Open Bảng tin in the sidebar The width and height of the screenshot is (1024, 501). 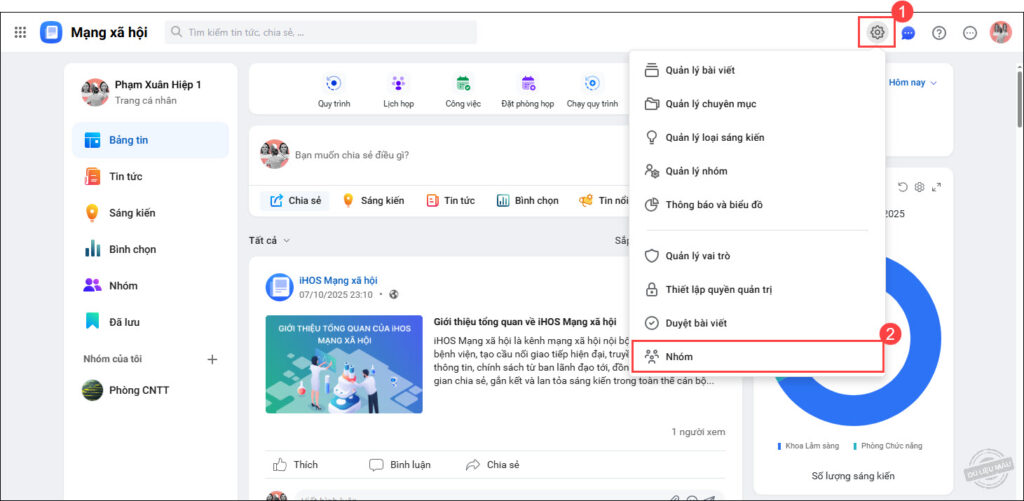click(x=150, y=140)
